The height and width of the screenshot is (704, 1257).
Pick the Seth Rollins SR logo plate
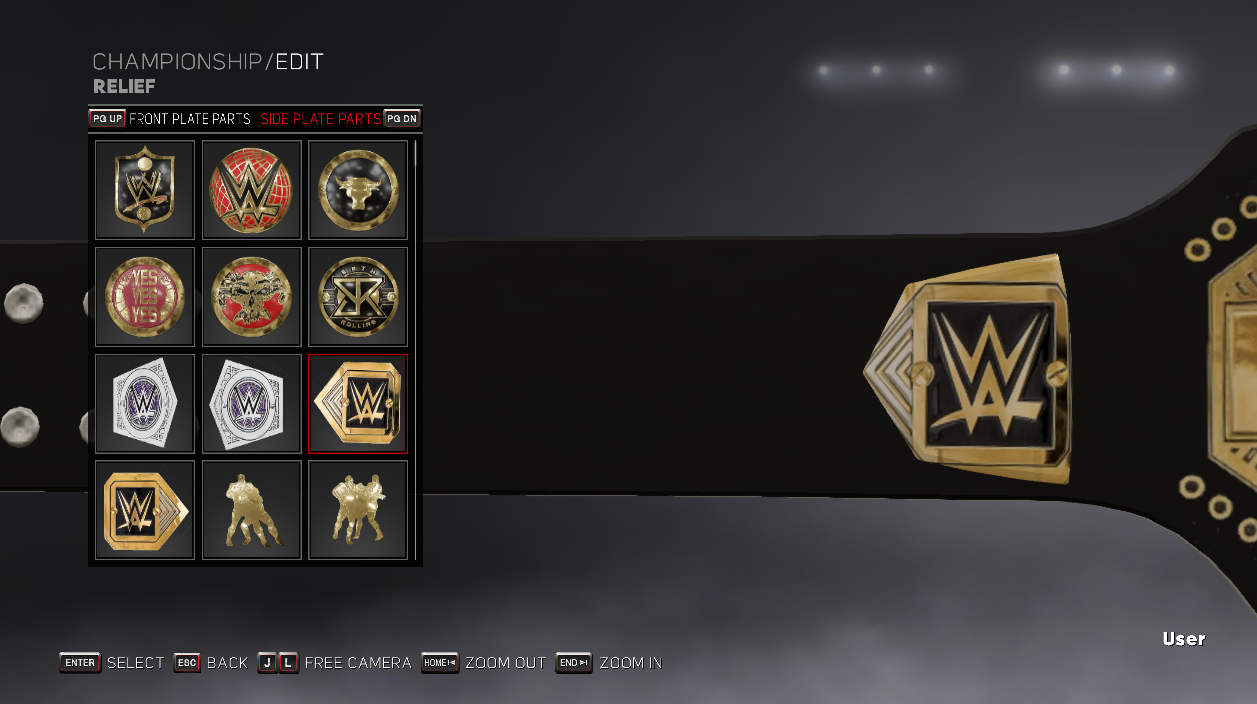(358, 297)
